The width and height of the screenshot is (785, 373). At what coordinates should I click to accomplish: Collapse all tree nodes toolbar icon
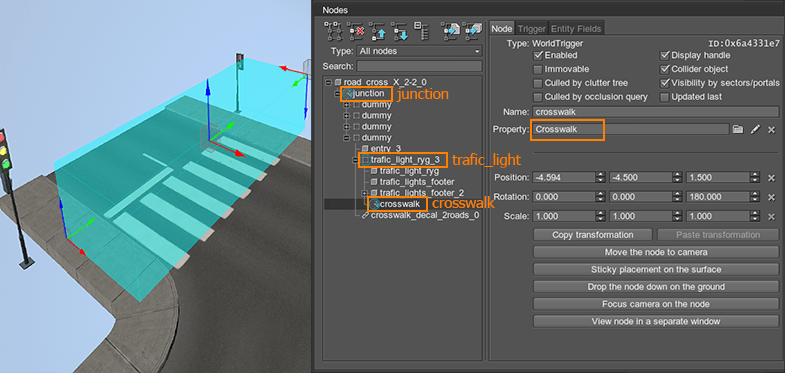tap(421, 31)
